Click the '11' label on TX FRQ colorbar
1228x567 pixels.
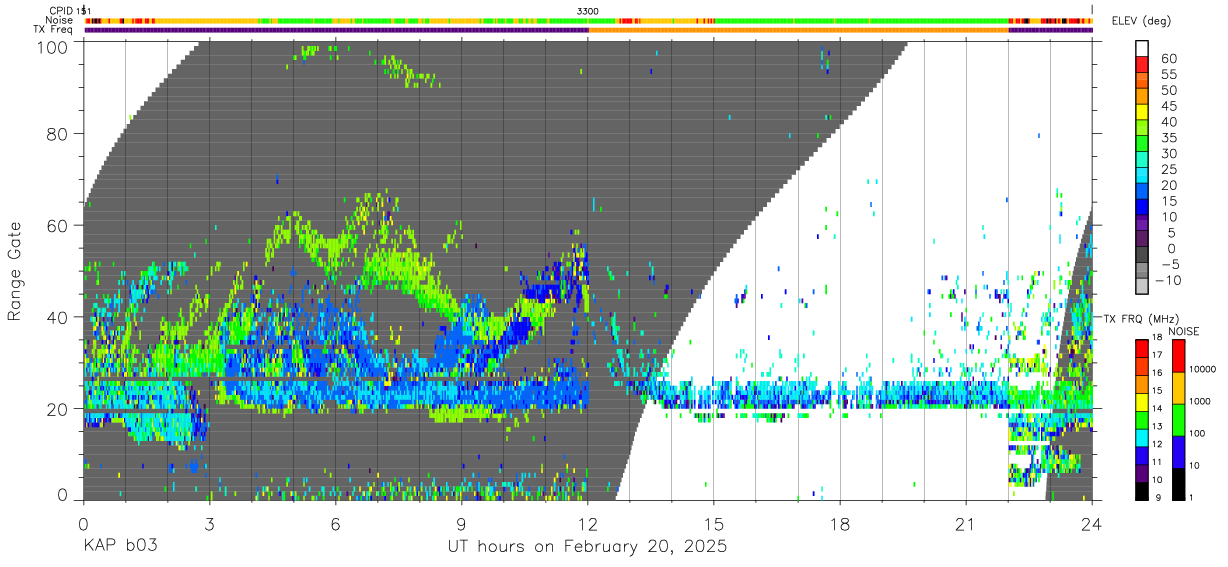[x=1157, y=462]
